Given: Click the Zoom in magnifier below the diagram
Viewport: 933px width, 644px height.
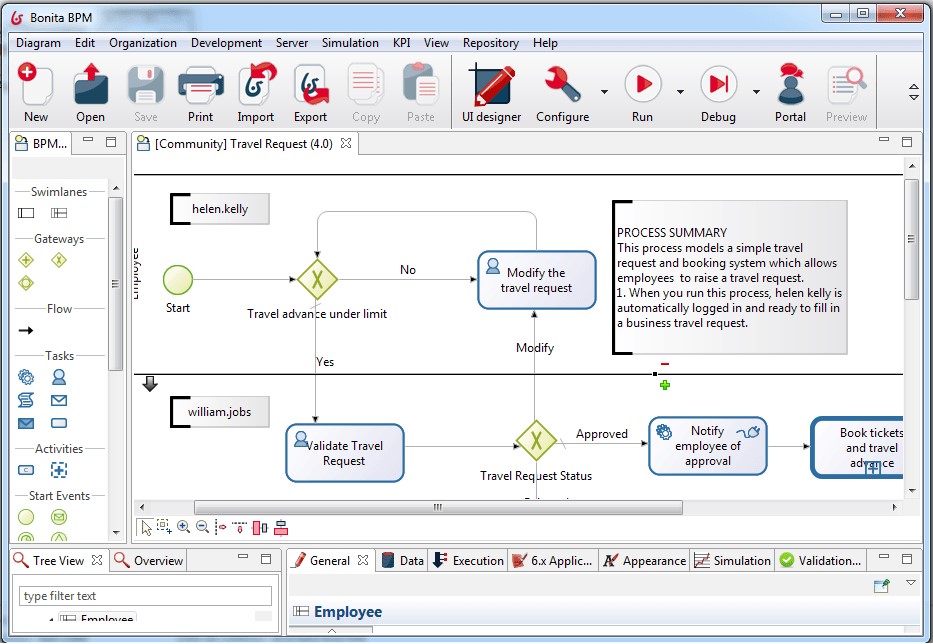Looking at the screenshot, I should [x=183, y=527].
